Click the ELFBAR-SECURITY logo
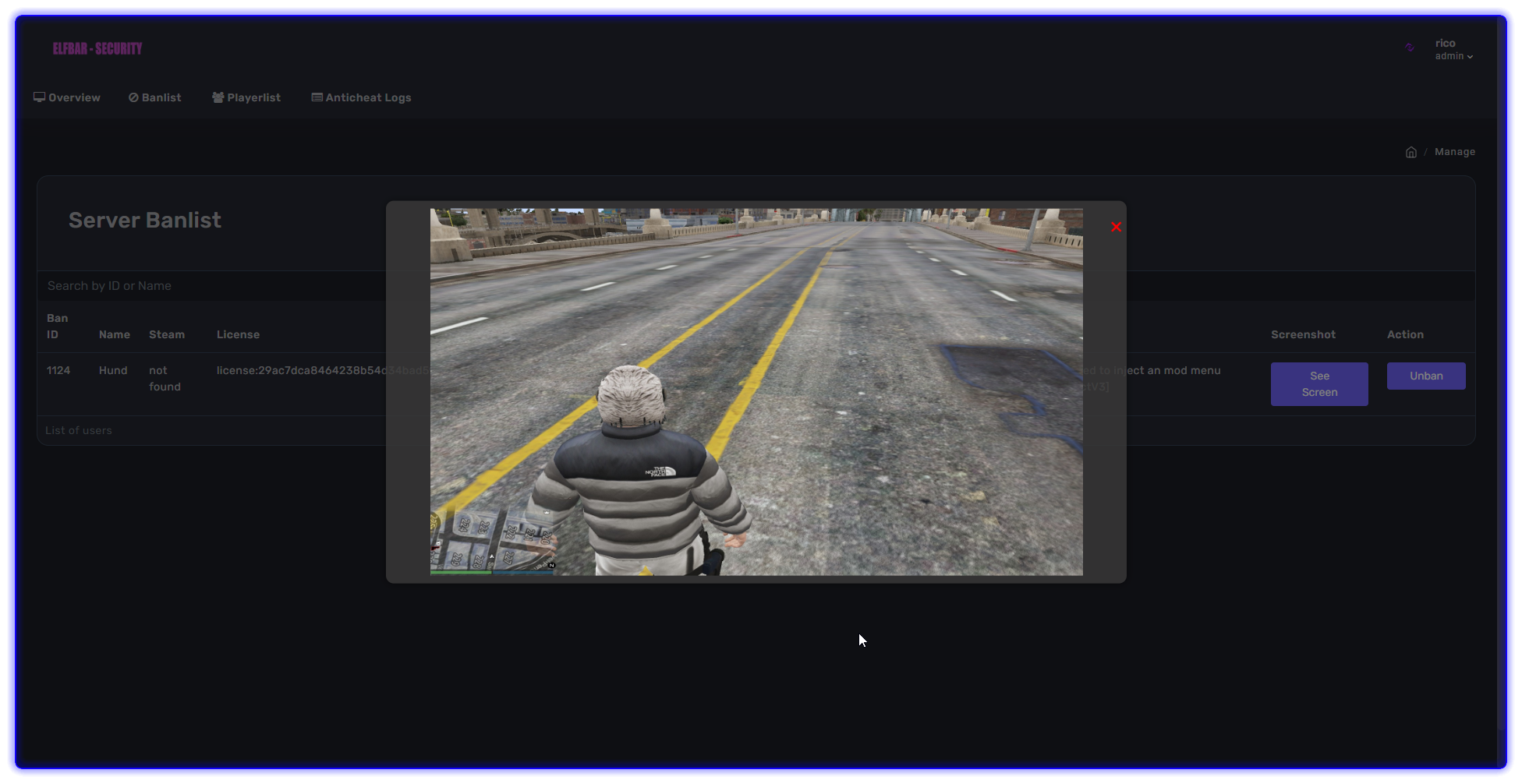Screen dimensions: 1522x784 (x=97, y=48)
